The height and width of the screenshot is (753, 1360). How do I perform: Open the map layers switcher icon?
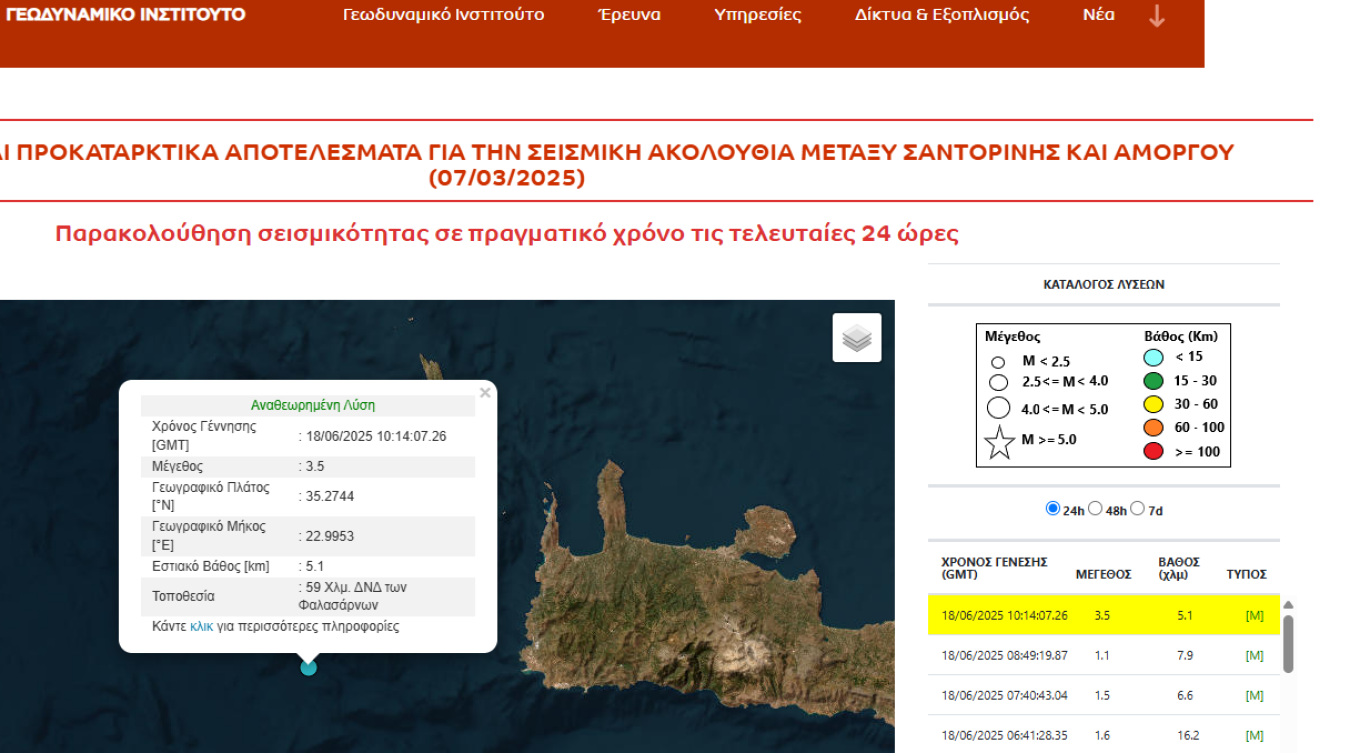857,338
